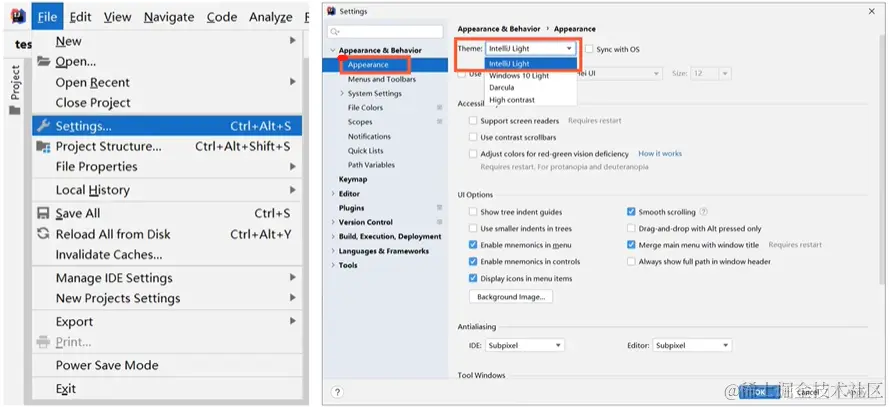Uncheck Enable mnemonics in menu

point(473,245)
